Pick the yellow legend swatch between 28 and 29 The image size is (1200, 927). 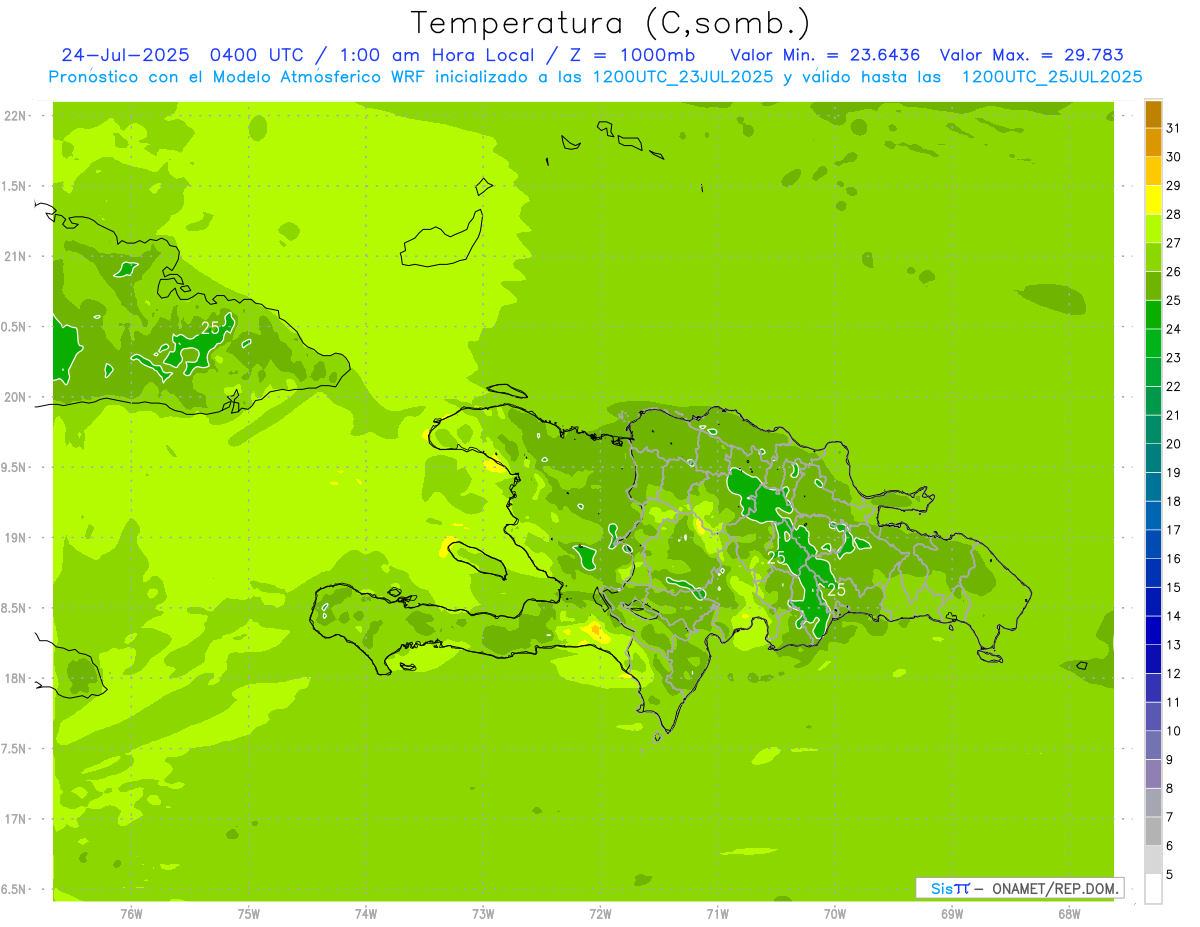pos(1153,200)
